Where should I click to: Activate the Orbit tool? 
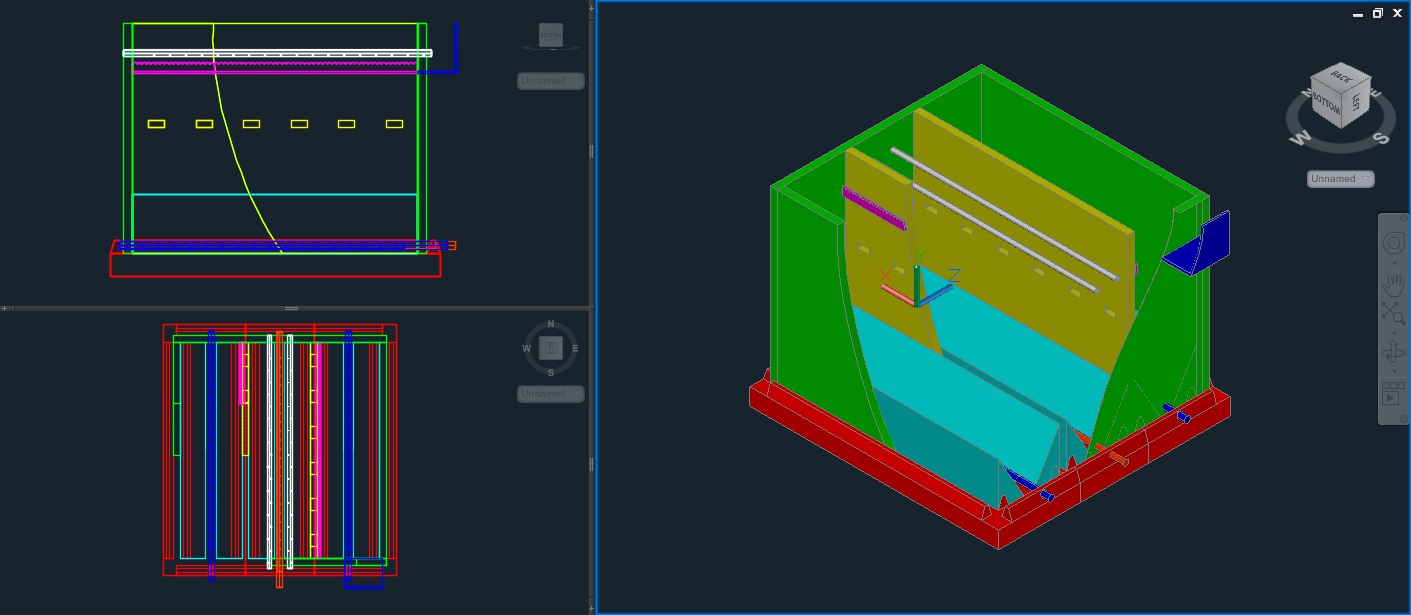[1394, 350]
